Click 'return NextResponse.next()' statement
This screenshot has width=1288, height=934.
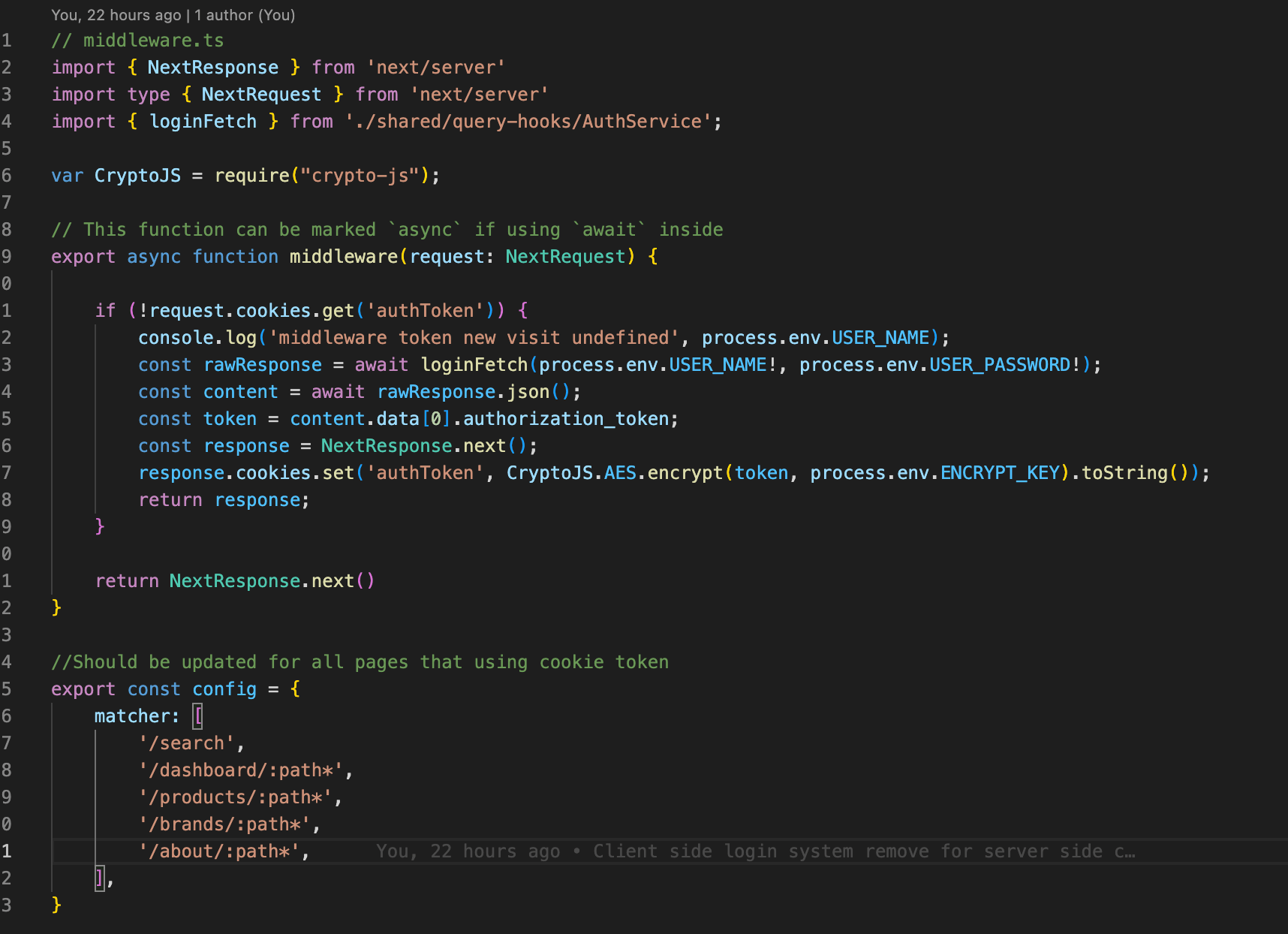[x=235, y=581]
